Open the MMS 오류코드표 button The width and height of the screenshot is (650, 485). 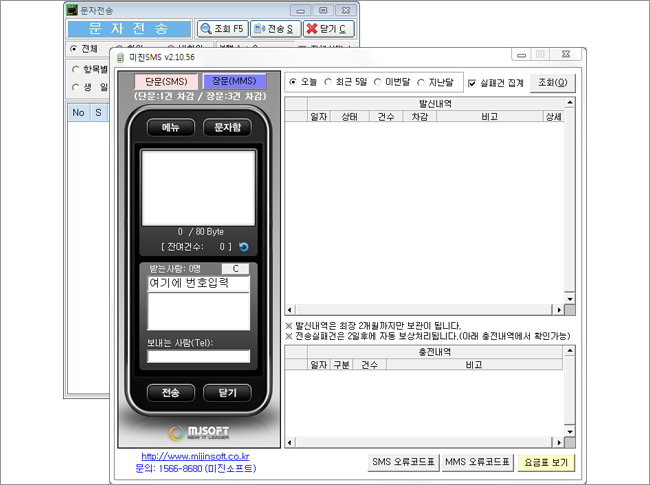(x=477, y=463)
